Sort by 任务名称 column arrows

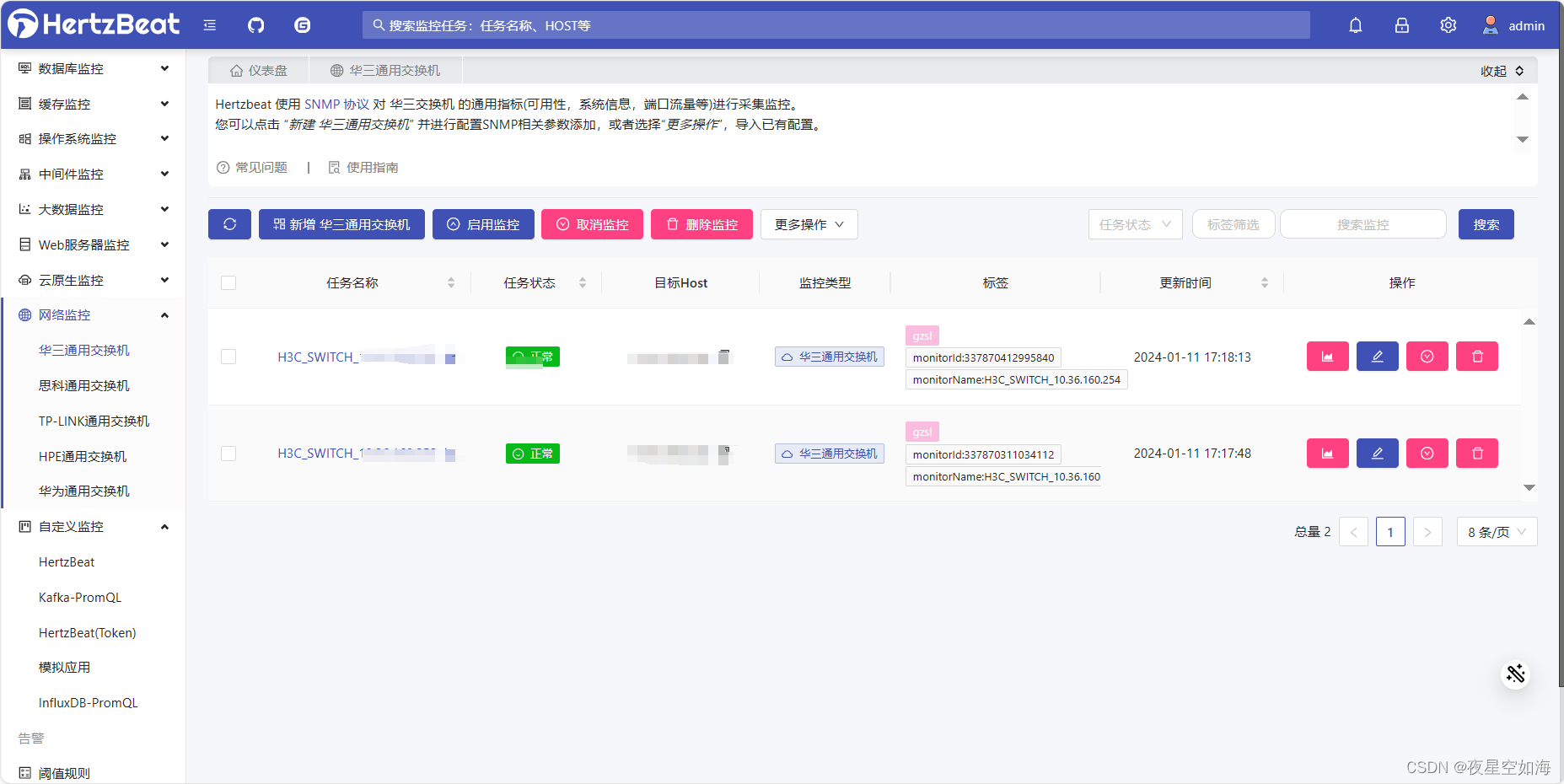(451, 283)
